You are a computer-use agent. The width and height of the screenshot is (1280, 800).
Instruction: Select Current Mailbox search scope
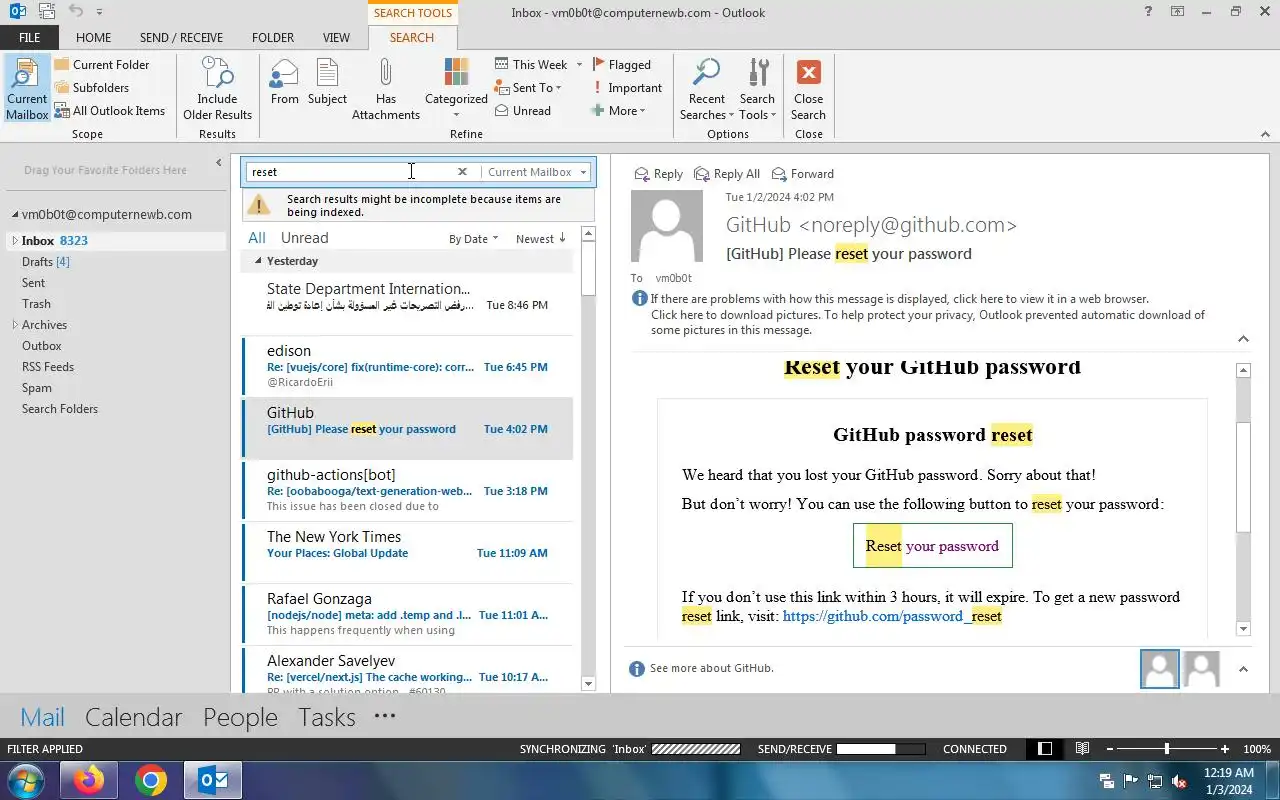(x=27, y=89)
